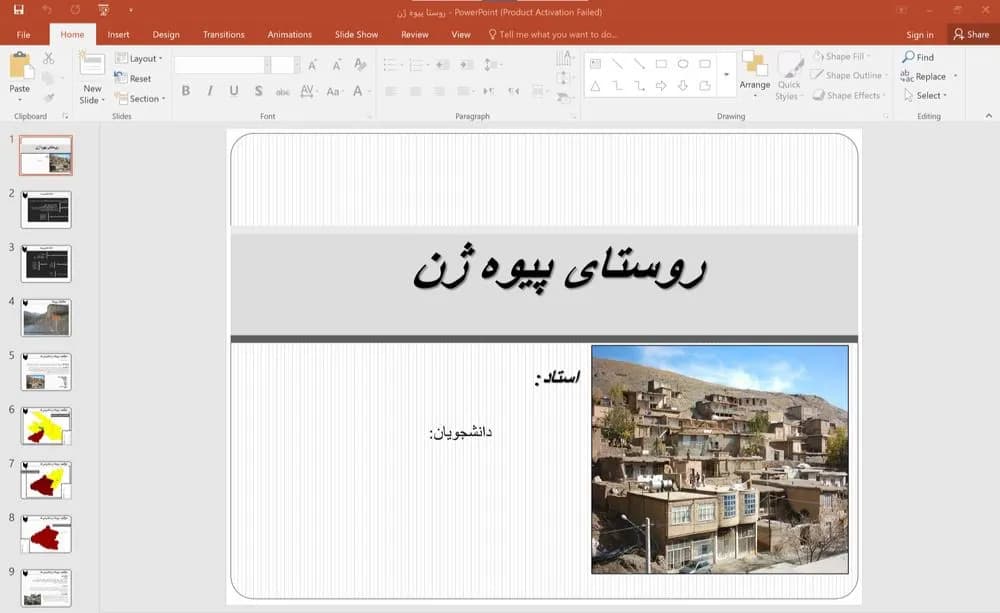1000x613 pixels.
Task: Select the Text Box shape in the gallery
Action: pos(595,64)
